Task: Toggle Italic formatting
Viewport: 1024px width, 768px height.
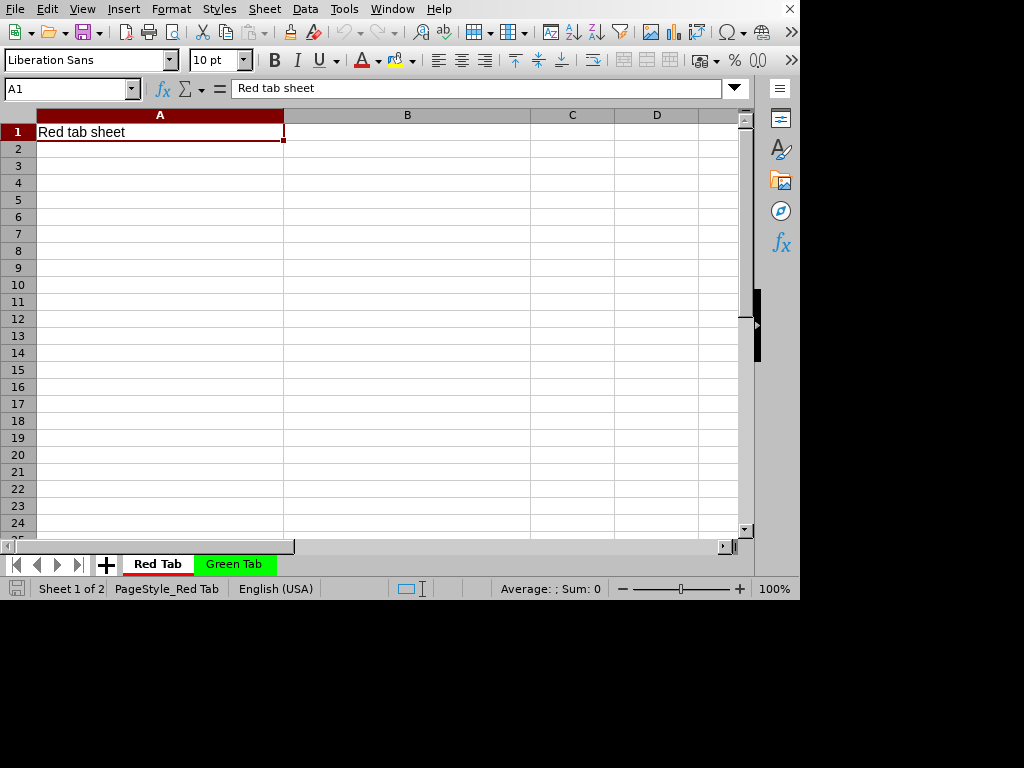Action: 297,60
